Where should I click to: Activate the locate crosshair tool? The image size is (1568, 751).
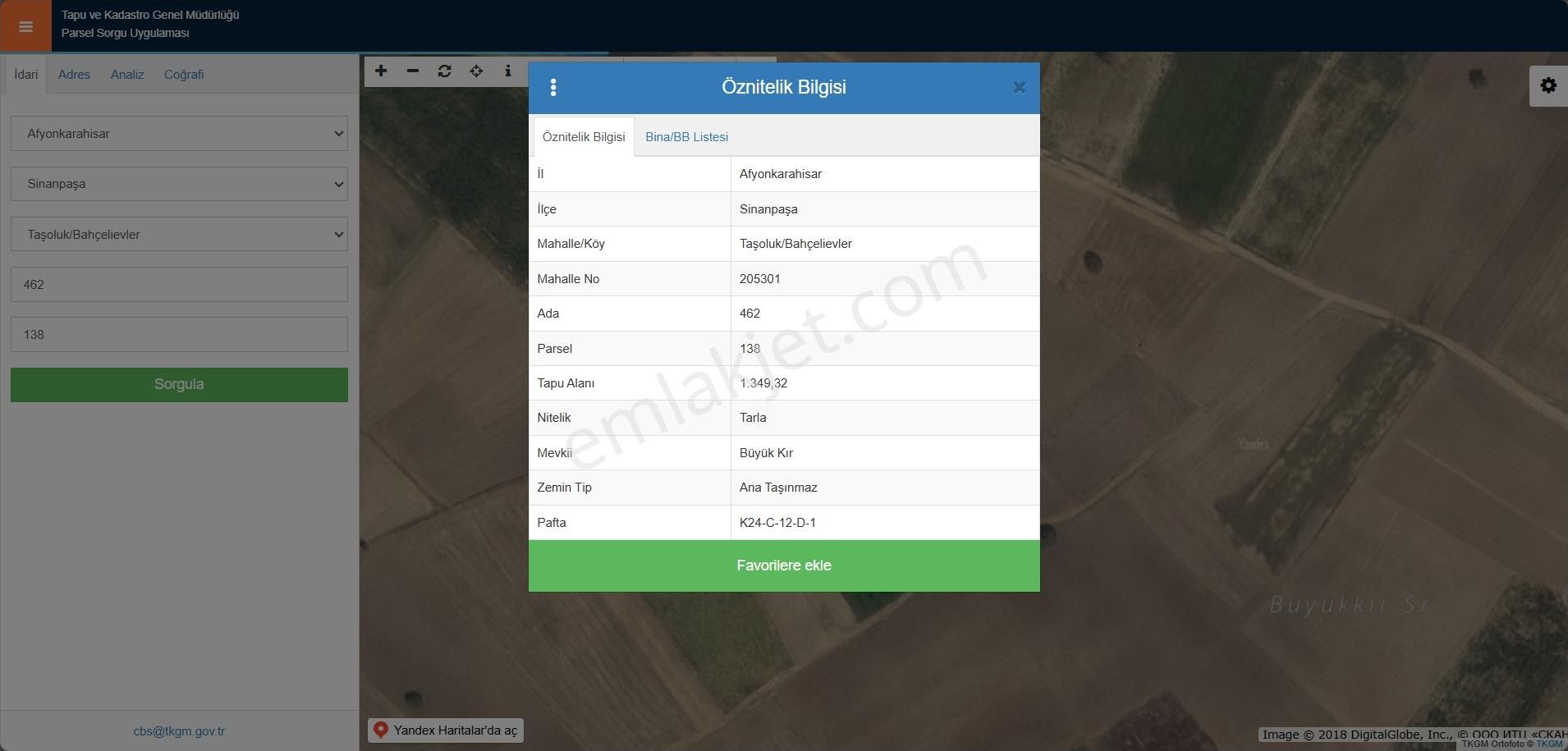tap(476, 71)
